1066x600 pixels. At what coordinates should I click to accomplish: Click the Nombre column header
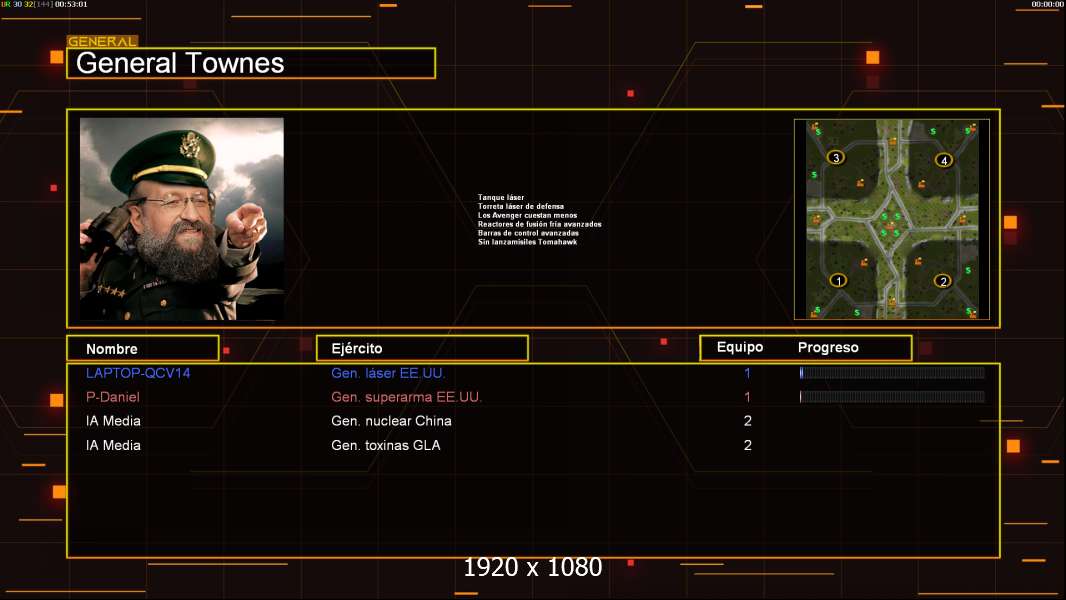tap(143, 349)
